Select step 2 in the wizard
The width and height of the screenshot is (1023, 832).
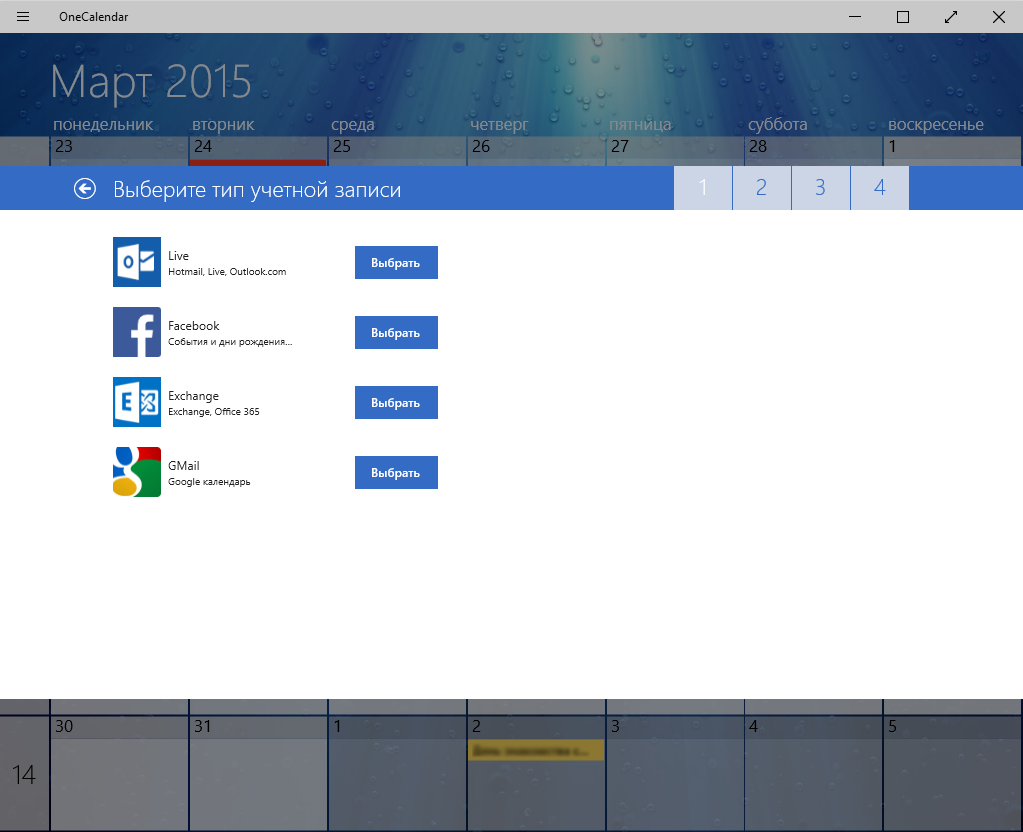[761, 188]
